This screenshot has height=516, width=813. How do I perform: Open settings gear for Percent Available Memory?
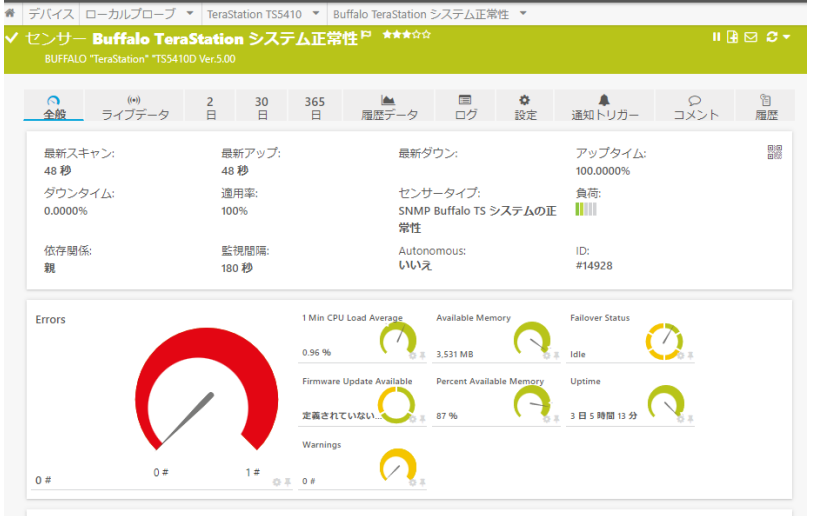click(x=546, y=419)
